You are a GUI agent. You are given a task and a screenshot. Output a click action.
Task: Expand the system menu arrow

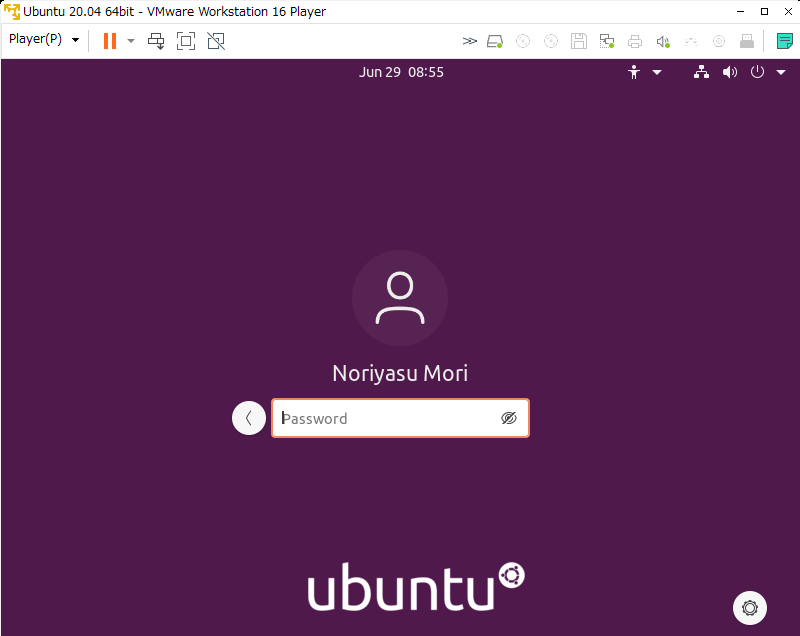pyautogui.click(x=781, y=72)
